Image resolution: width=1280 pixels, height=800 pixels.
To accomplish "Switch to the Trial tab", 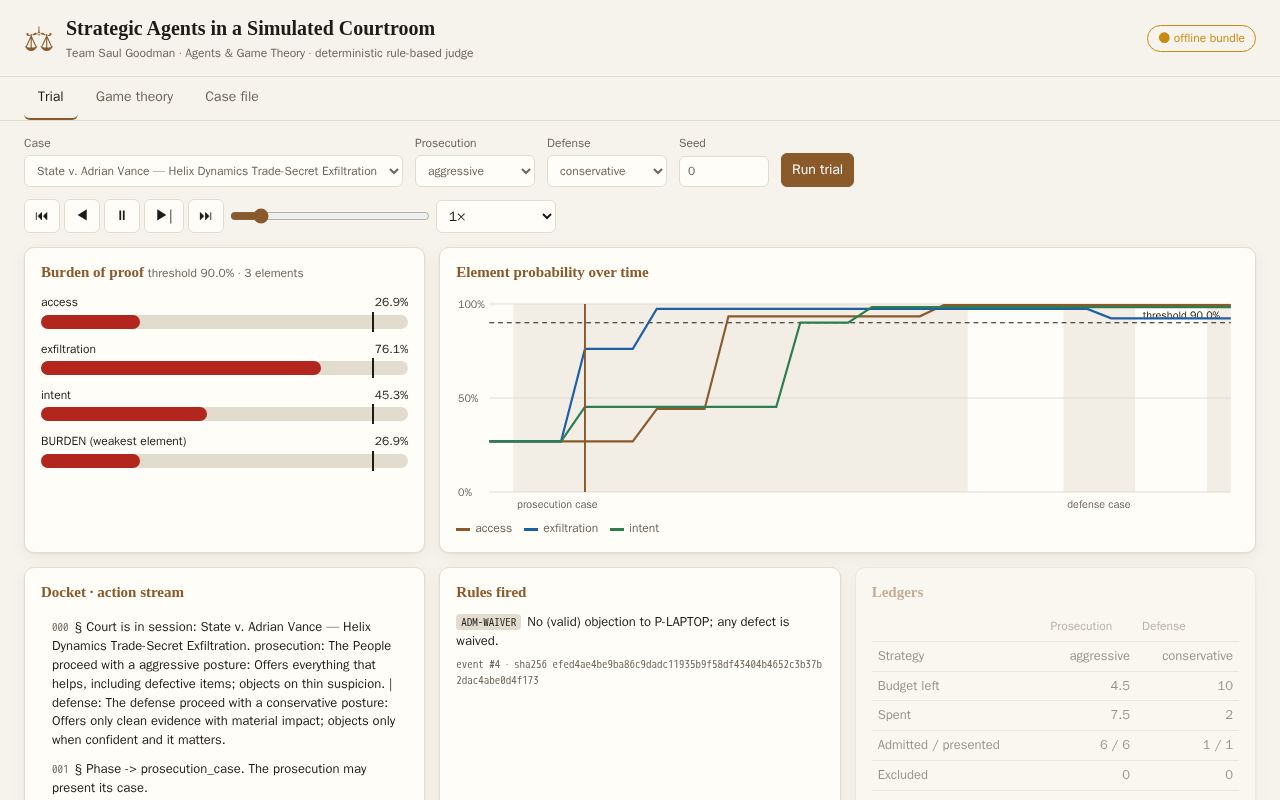I will coord(51,97).
